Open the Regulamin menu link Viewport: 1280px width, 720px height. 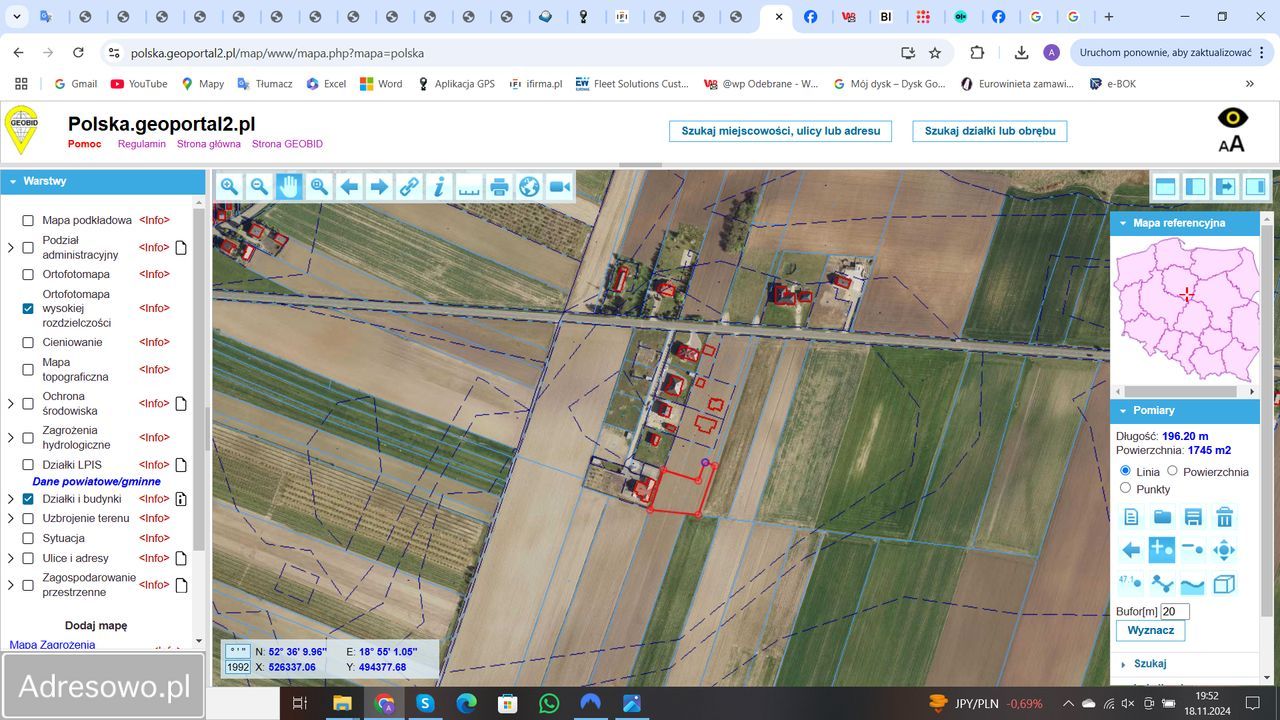coord(141,144)
